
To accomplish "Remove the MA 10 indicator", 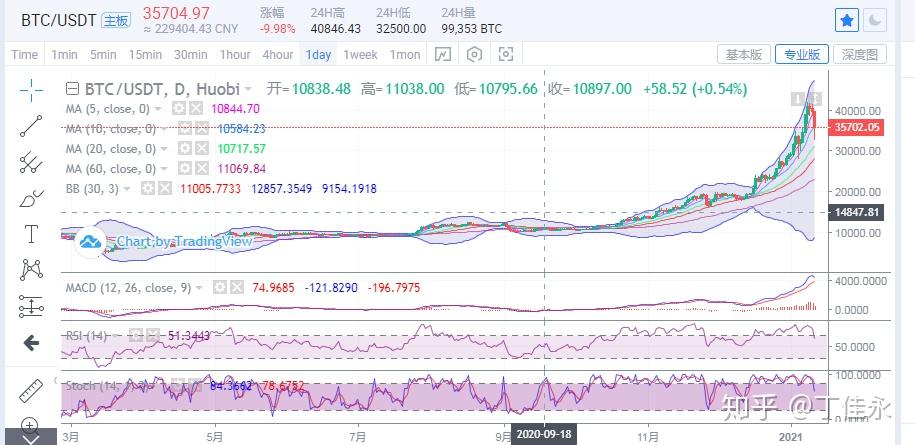I will [x=201, y=128].
